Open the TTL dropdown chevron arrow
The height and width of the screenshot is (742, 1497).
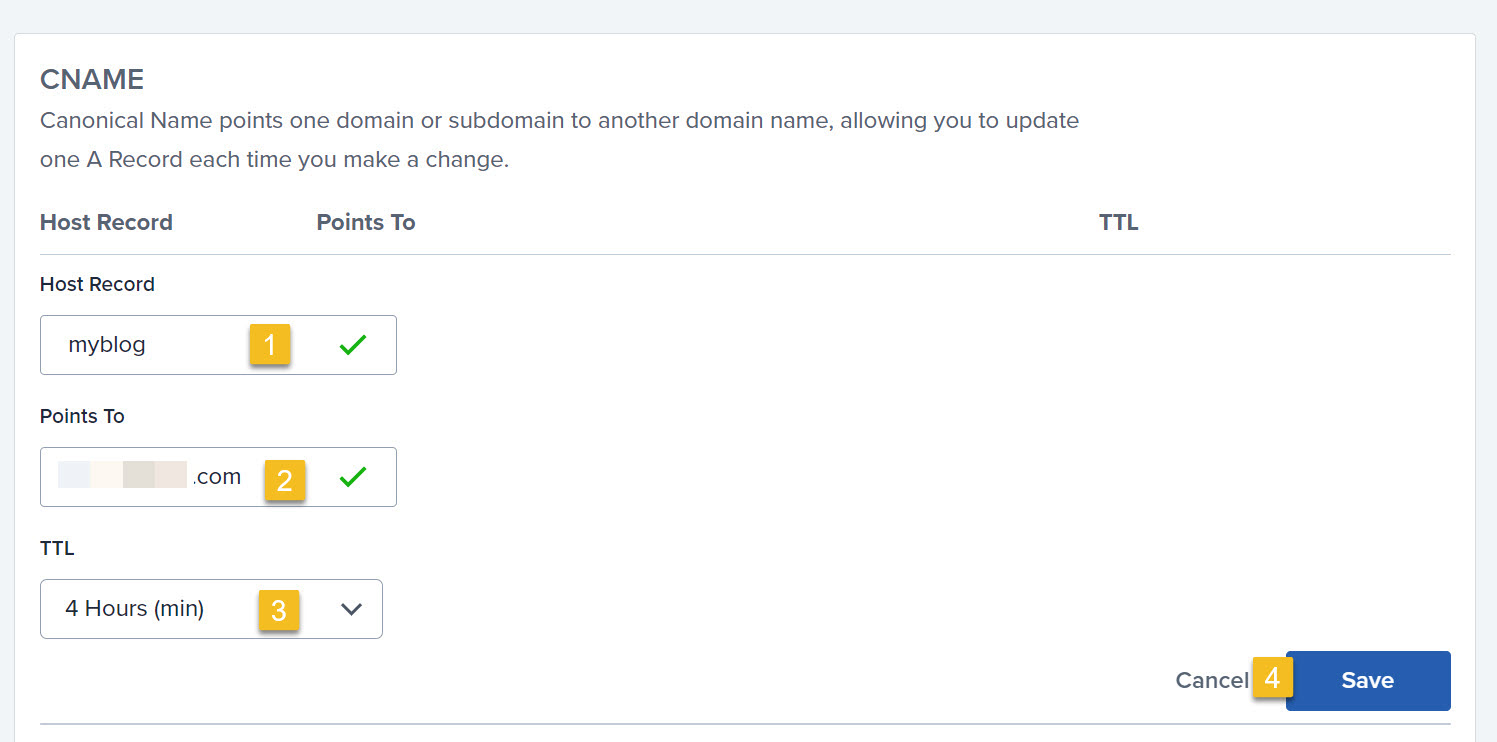351,609
